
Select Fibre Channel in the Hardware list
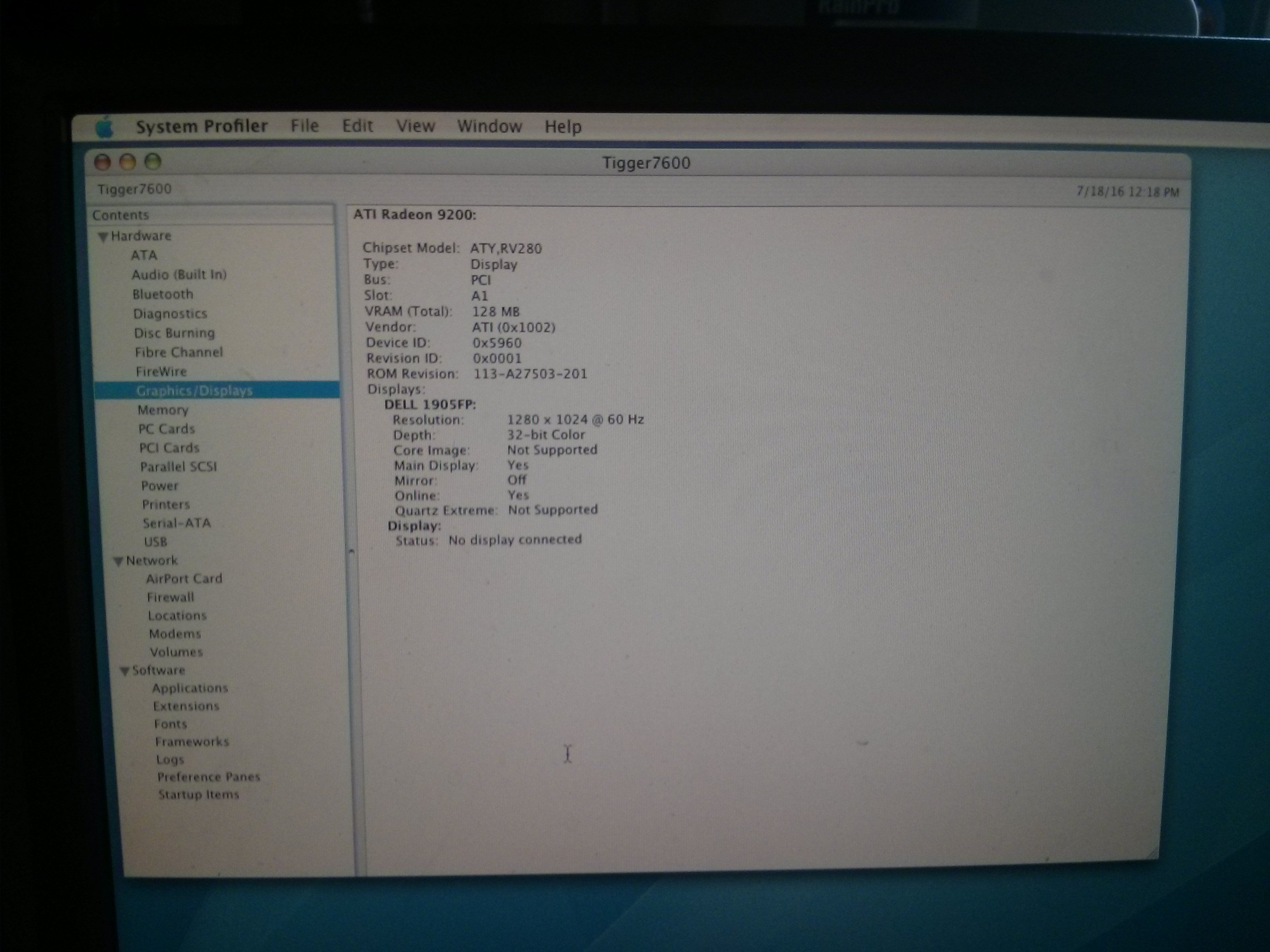pyautogui.click(x=179, y=352)
